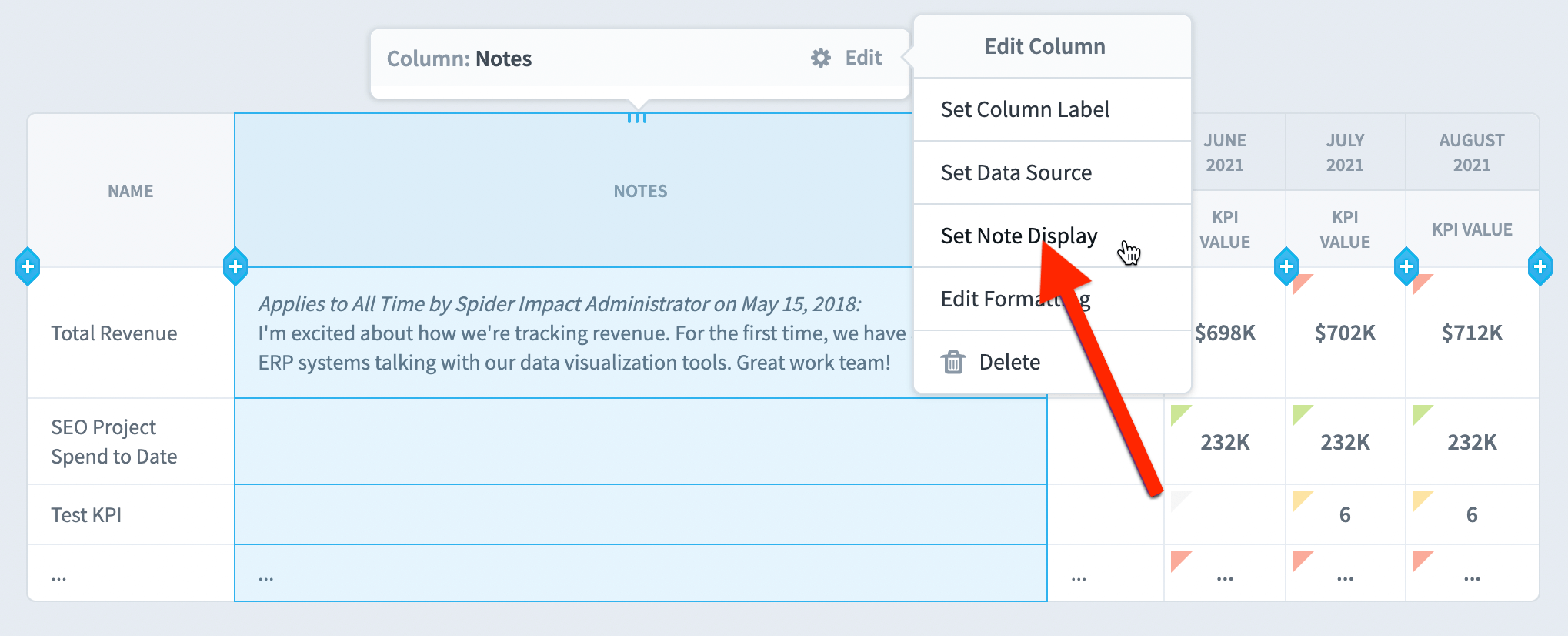The height and width of the screenshot is (636, 1568).
Task: Click green flag in August SEO Project cell
Action: pos(1423,416)
